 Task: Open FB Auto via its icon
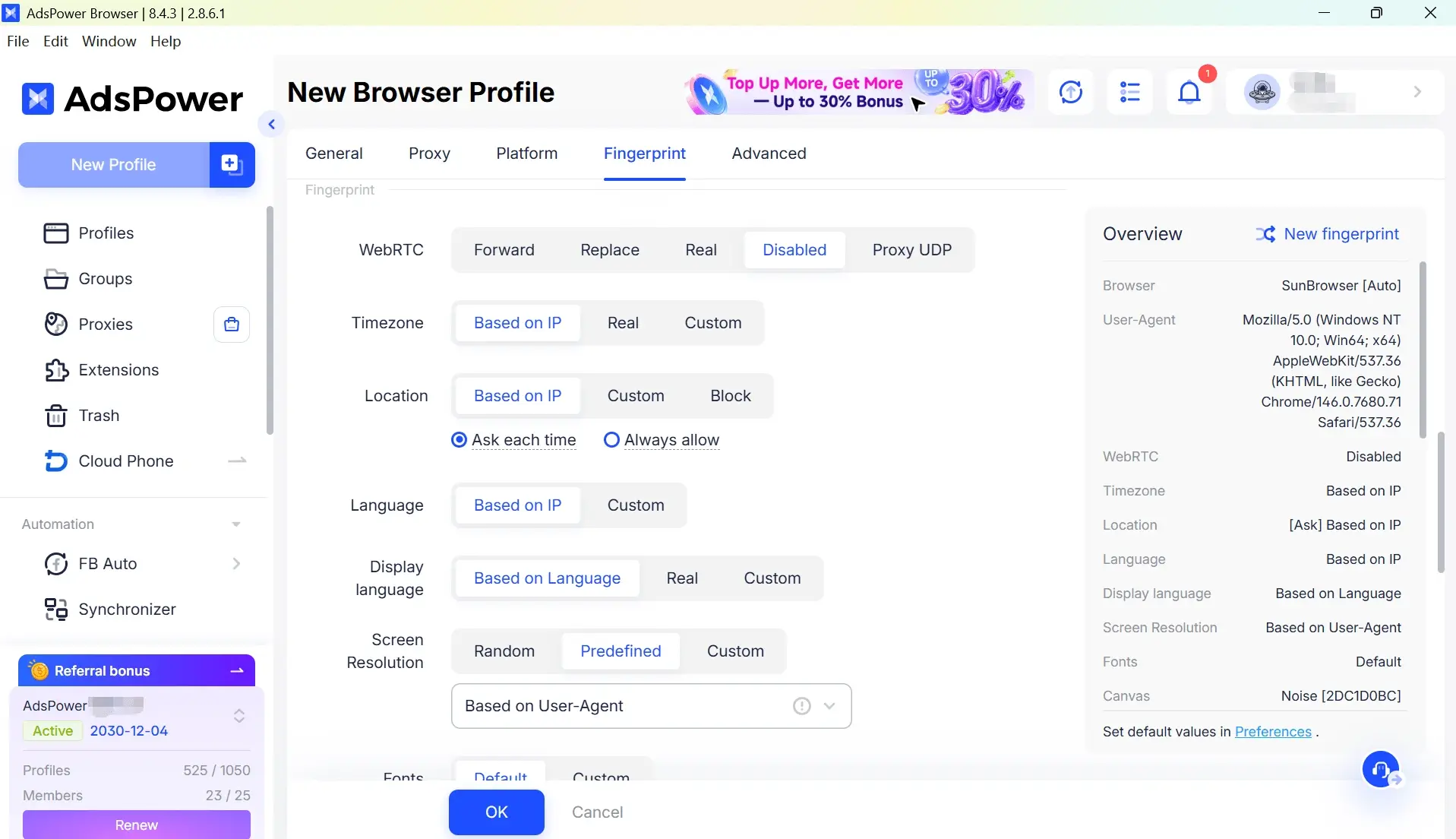pyautogui.click(x=56, y=564)
